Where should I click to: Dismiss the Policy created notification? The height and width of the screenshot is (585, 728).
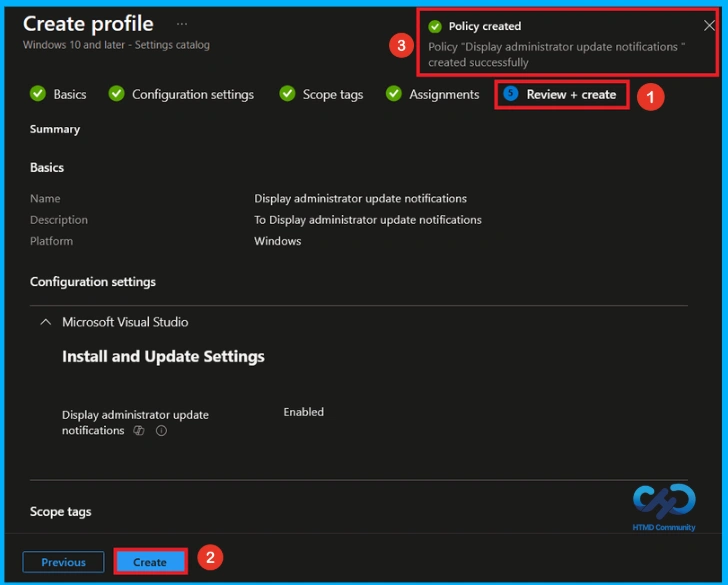click(x=708, y=26)
